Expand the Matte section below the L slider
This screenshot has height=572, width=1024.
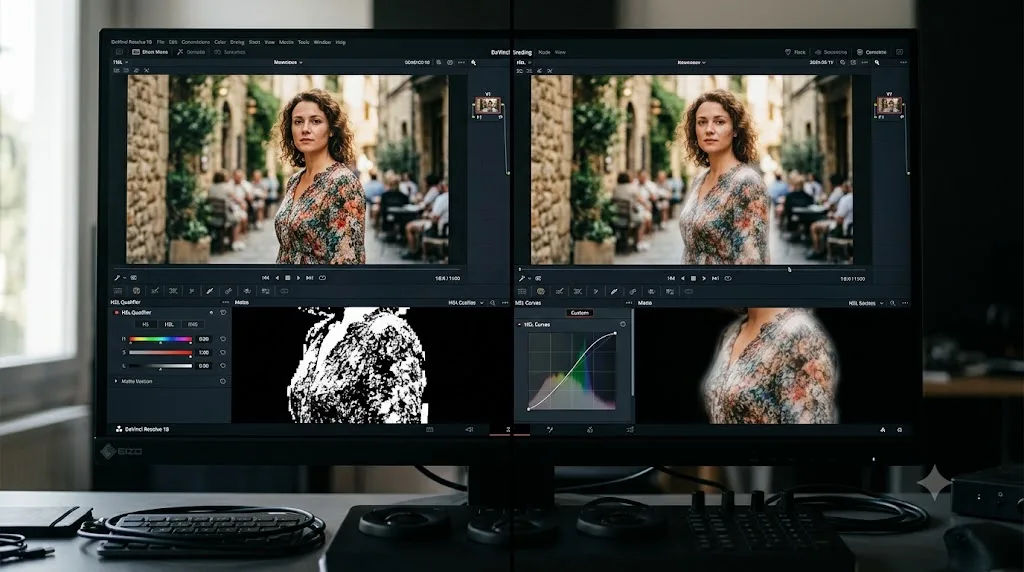click(116, 381)
